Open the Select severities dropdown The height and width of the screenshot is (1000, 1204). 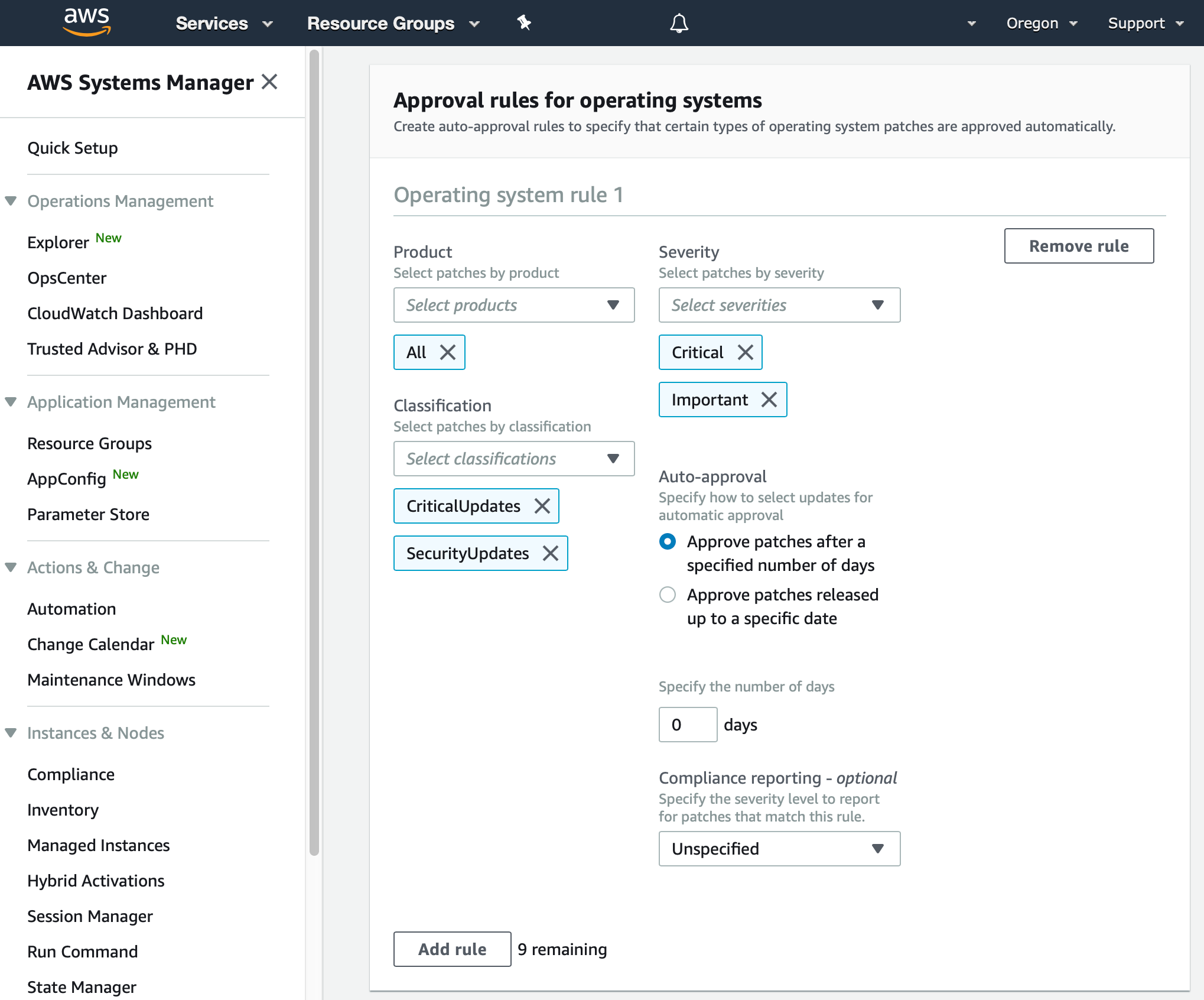tap(779, 305)
